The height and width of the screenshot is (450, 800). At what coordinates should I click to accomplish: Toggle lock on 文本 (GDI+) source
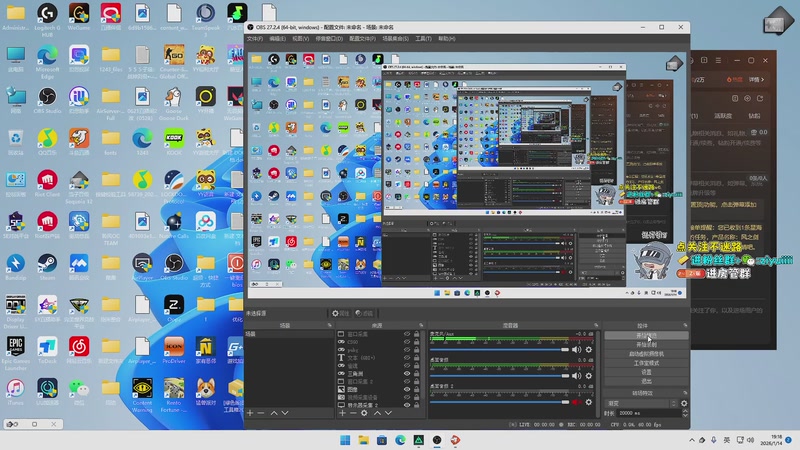pyautogui.click(x=417, y=357)
